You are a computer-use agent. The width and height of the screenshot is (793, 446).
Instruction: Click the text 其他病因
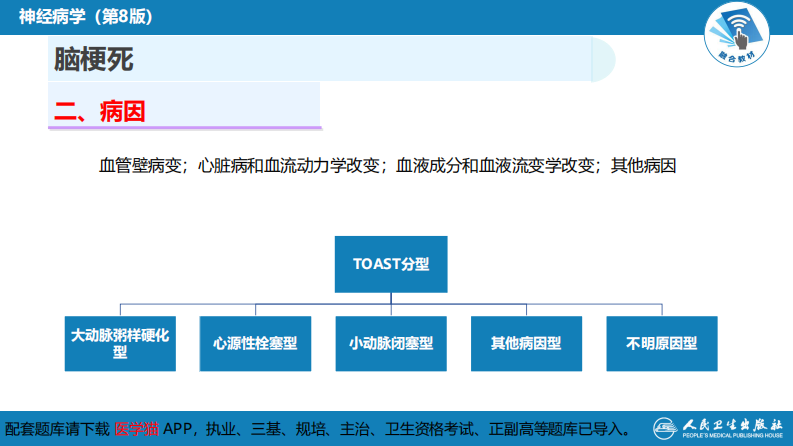tap(643, 165)
